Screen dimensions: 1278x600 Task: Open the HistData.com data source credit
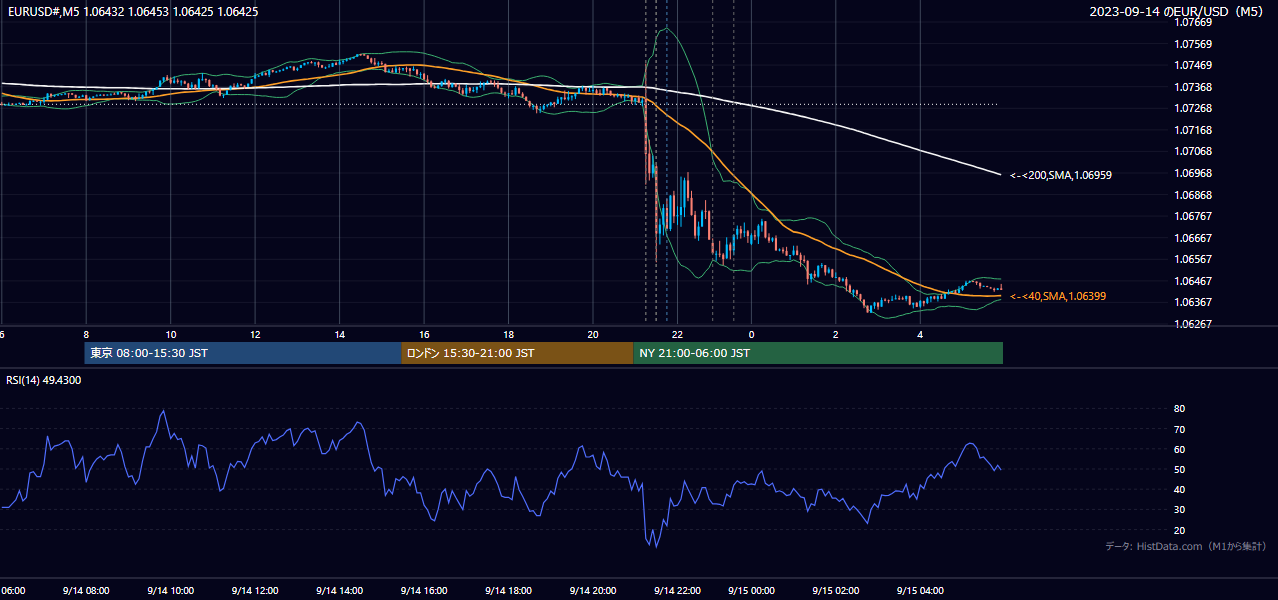tap(1186, 546)
